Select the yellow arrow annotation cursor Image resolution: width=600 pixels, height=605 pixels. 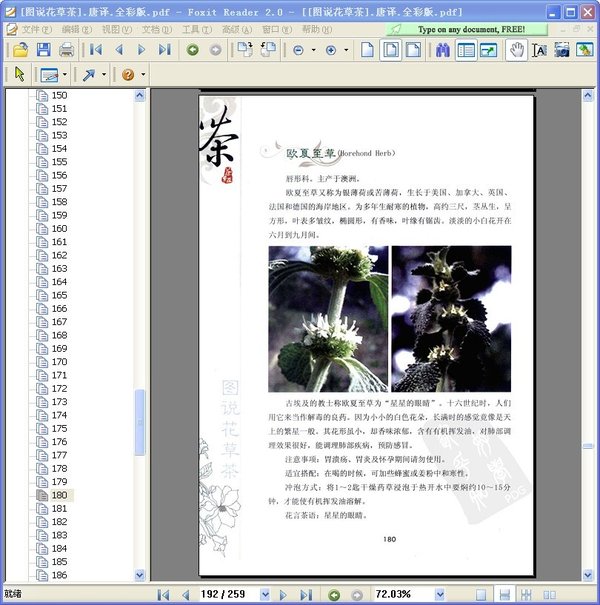click(19, 74)
